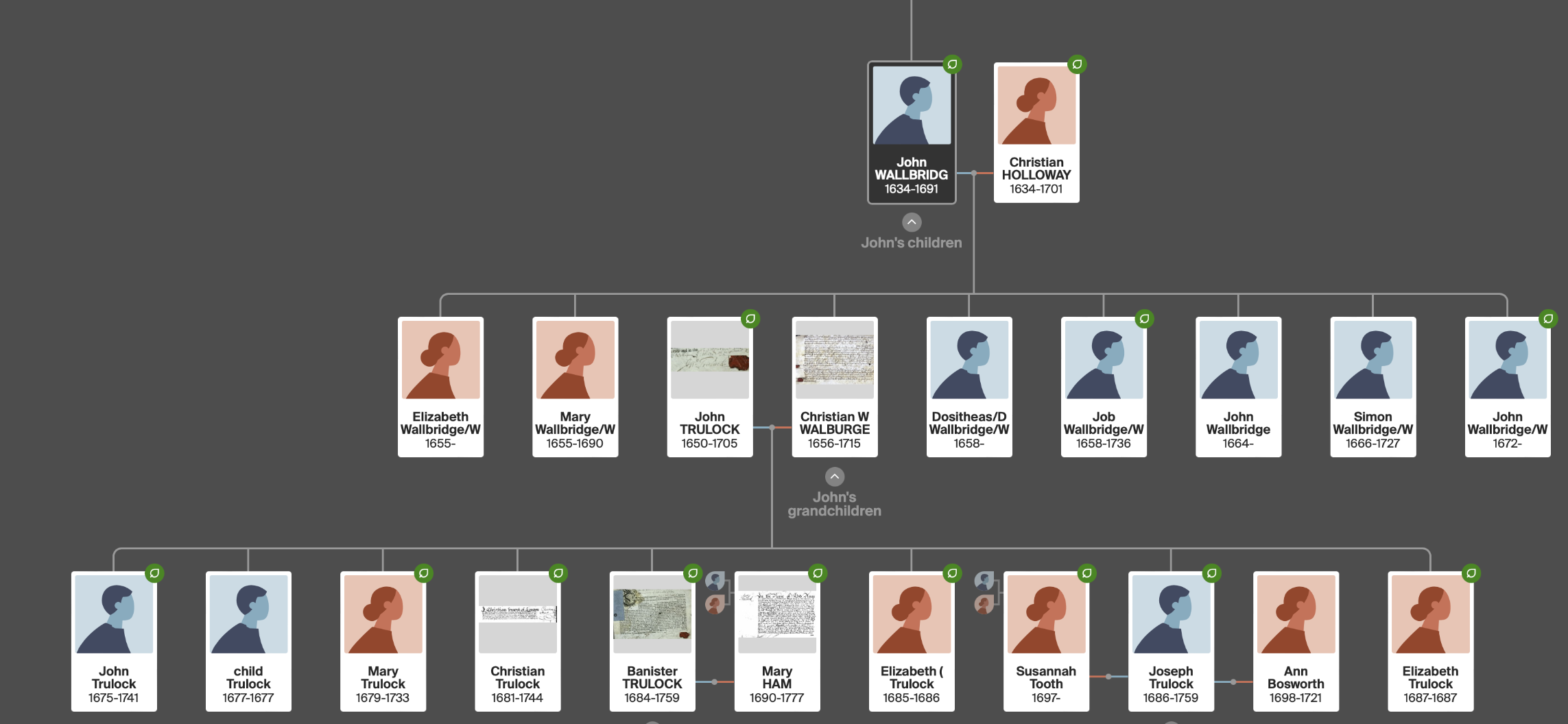Select Christian W WALBURGE document thumbnail
This screenshot has width=1568, height=724.
[835, 359]
